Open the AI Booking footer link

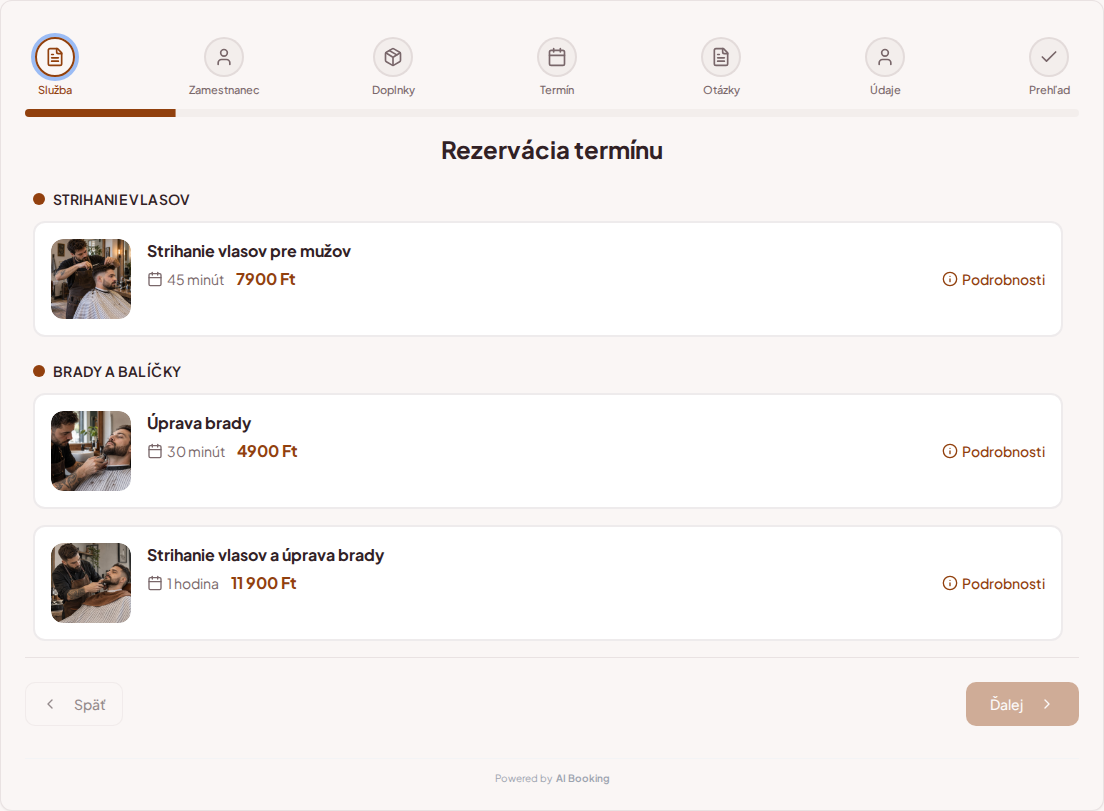(582, 779)
